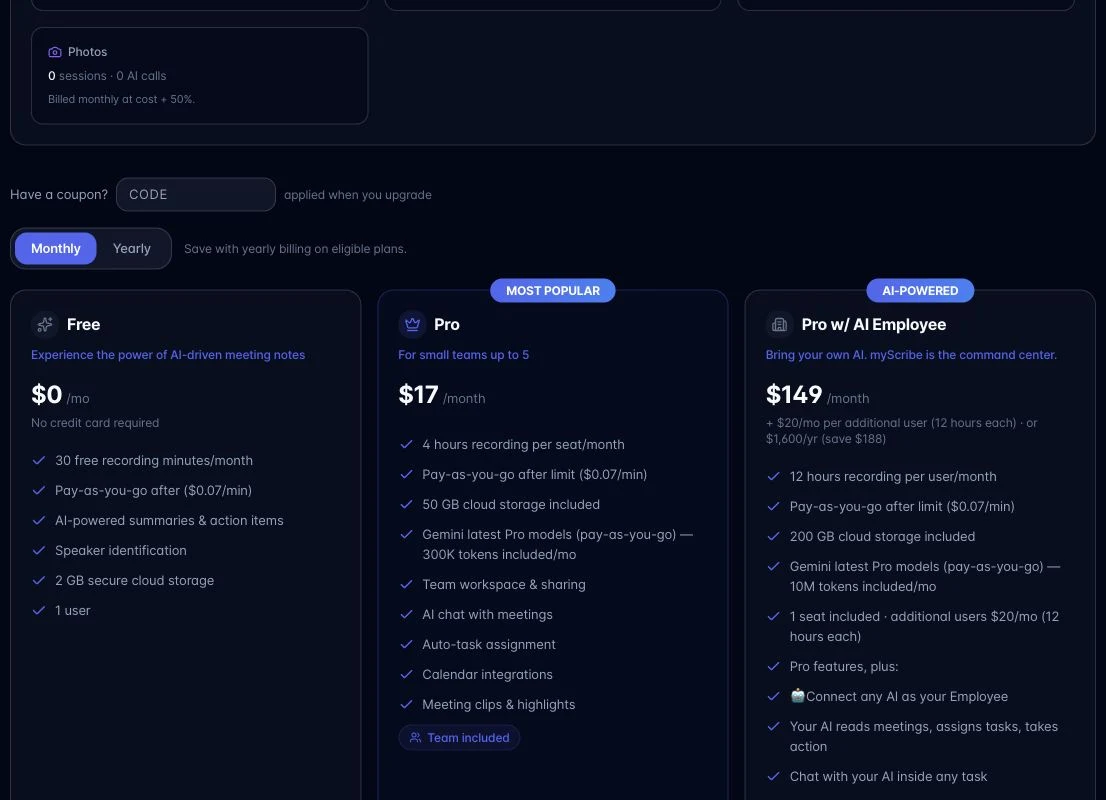The height and width of the screenshot is (800, 1106).
Task: Click the $0 /mo price
Action: 60,395
